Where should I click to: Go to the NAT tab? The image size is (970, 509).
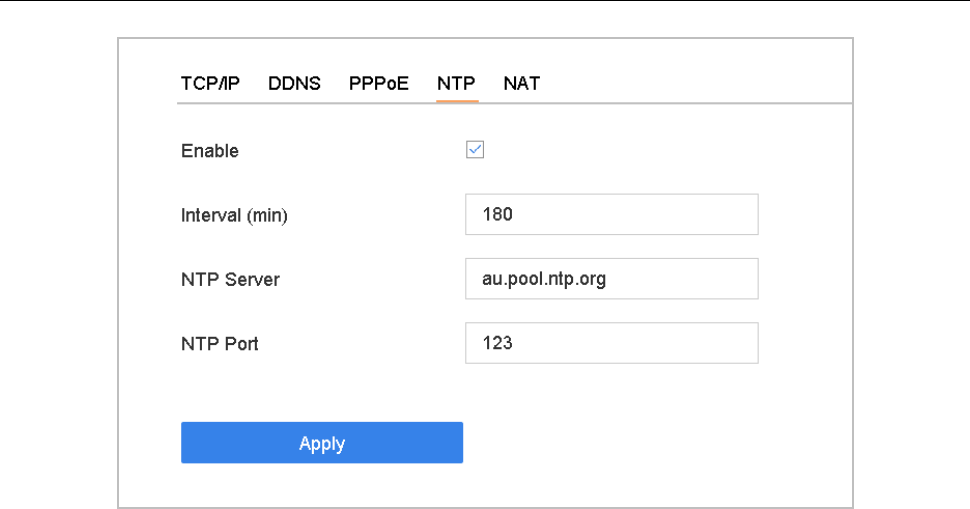point(521,84)
